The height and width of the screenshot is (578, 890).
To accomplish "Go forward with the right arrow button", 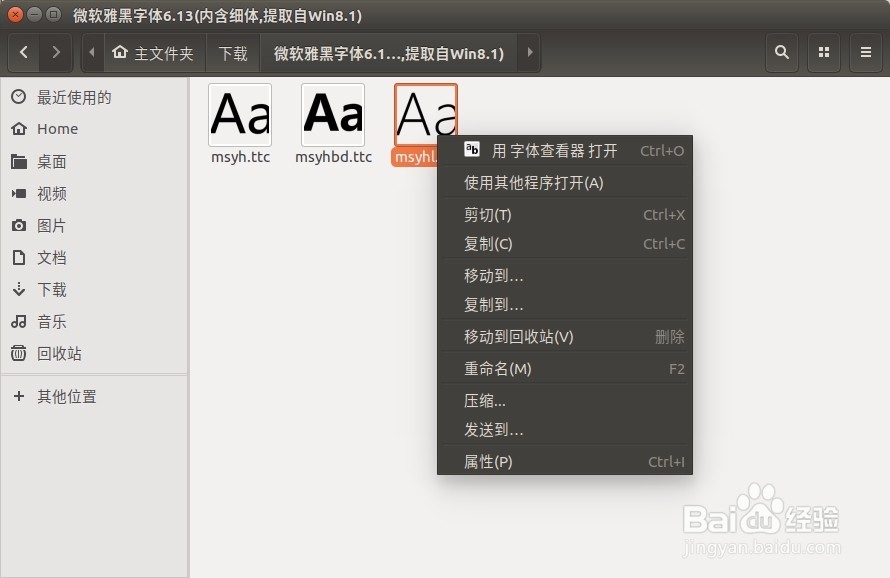I will tap(56, 53).
